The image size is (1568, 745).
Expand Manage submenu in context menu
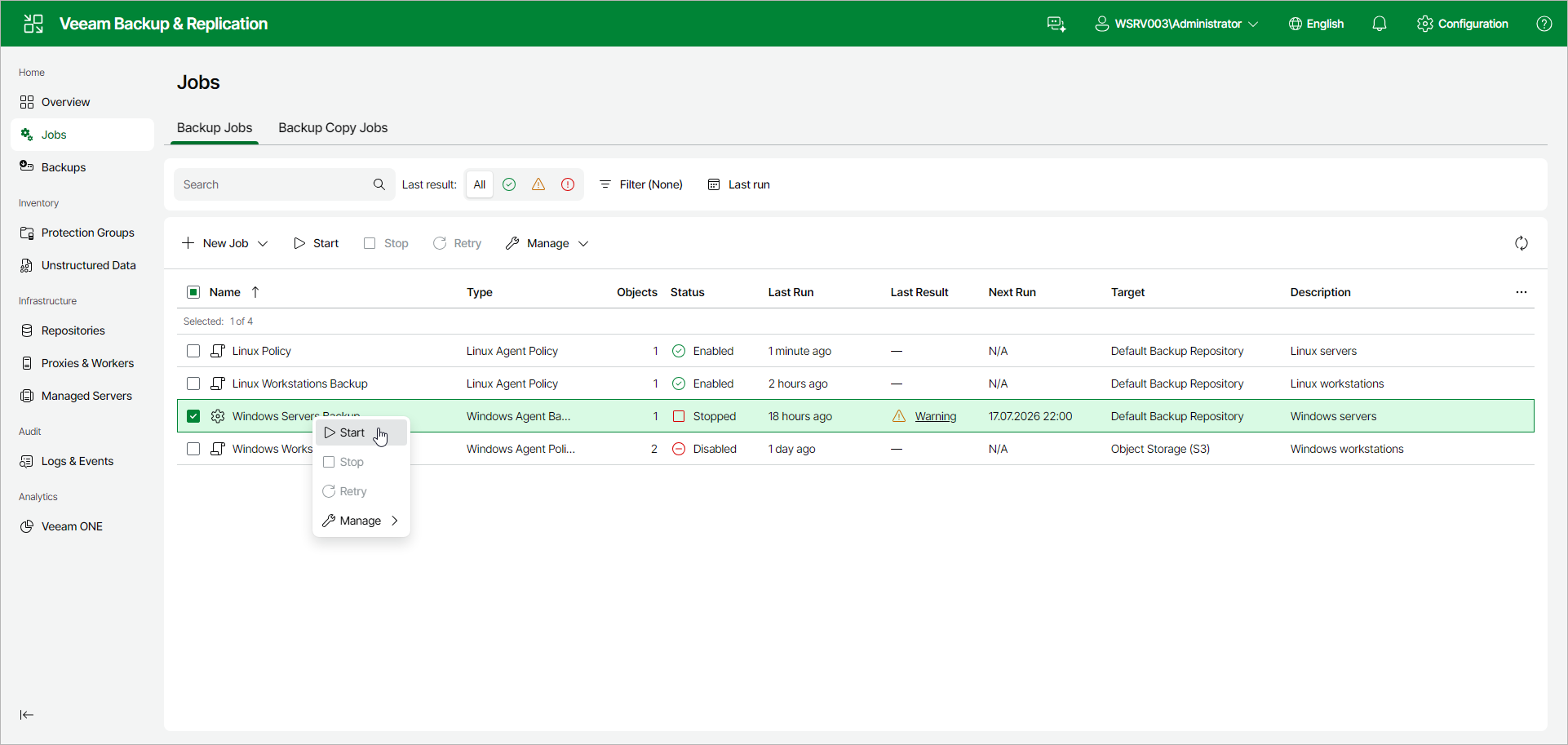(x=361, y=521)
